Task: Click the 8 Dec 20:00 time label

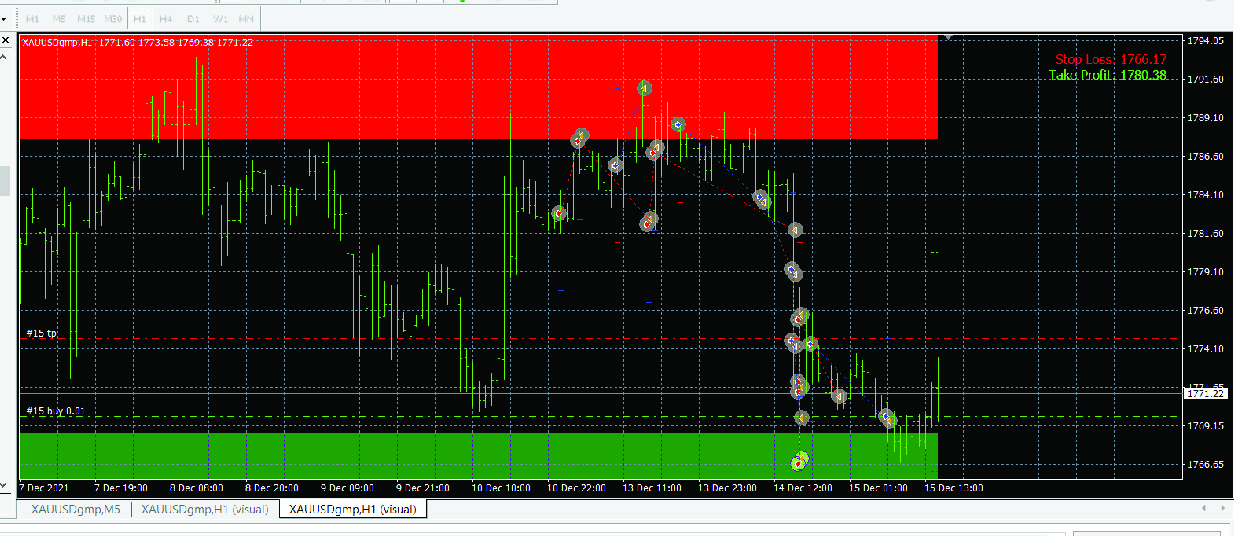Action: pos(273,488)
